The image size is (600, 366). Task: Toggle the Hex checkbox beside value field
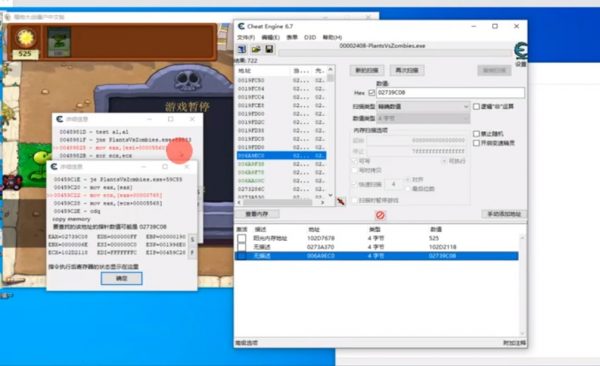coord(371,93)
